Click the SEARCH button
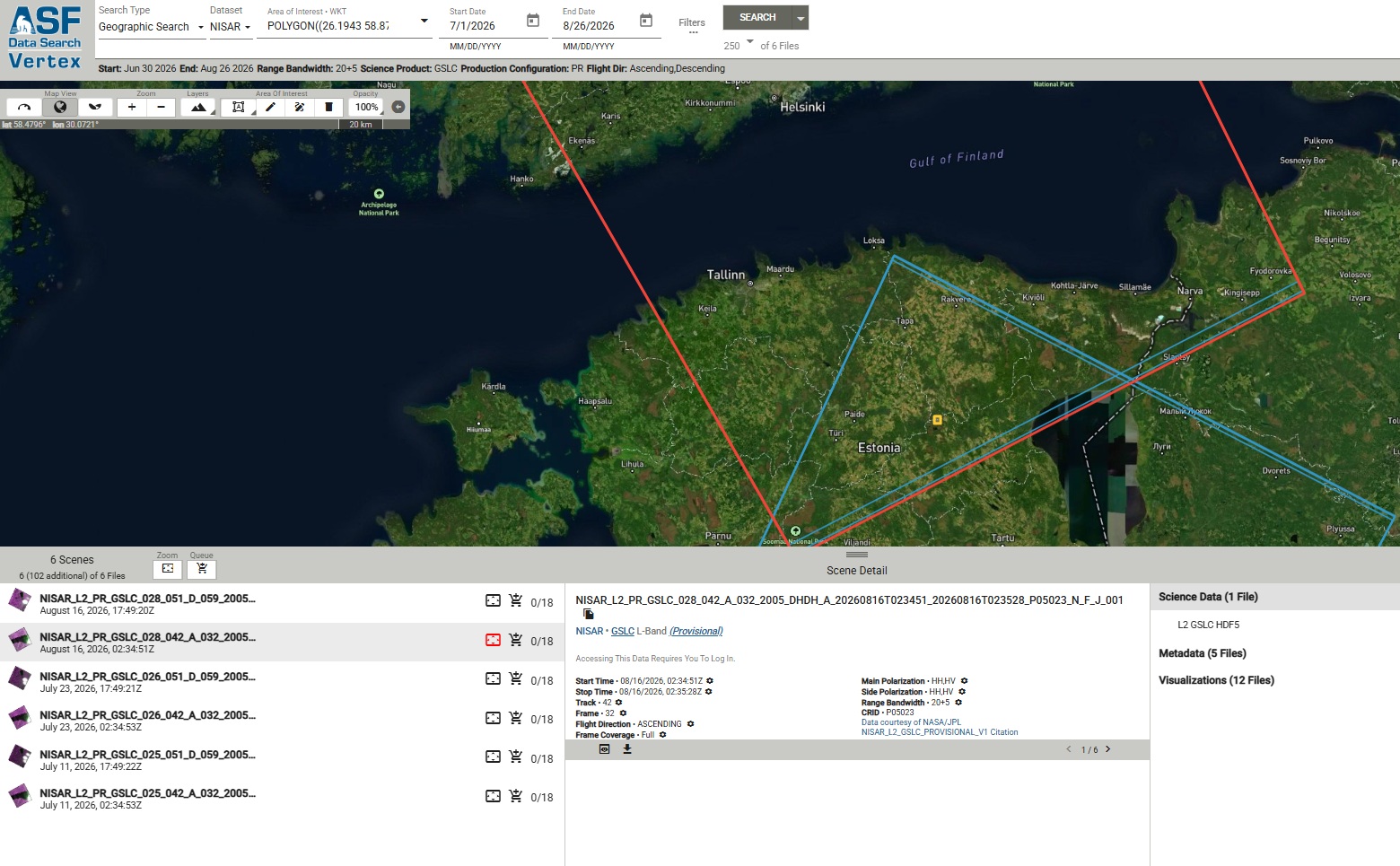 [757, 17]
